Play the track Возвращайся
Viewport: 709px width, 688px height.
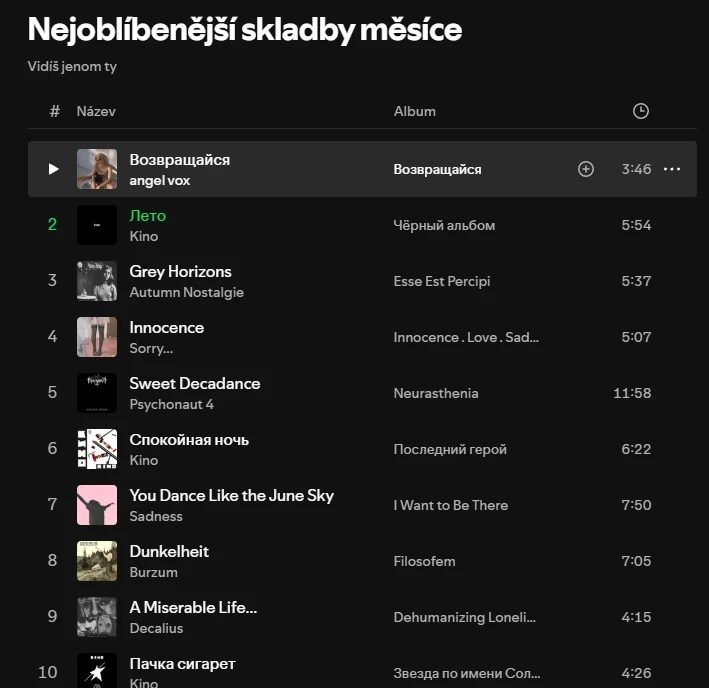(53, 169)
